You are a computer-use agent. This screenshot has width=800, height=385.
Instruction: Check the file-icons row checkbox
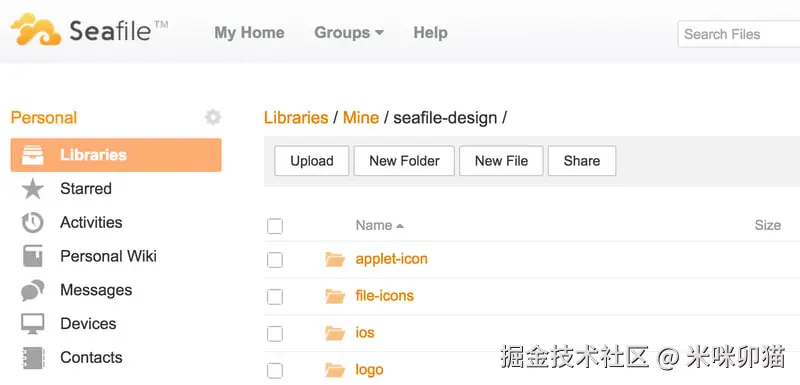(275, 297)
